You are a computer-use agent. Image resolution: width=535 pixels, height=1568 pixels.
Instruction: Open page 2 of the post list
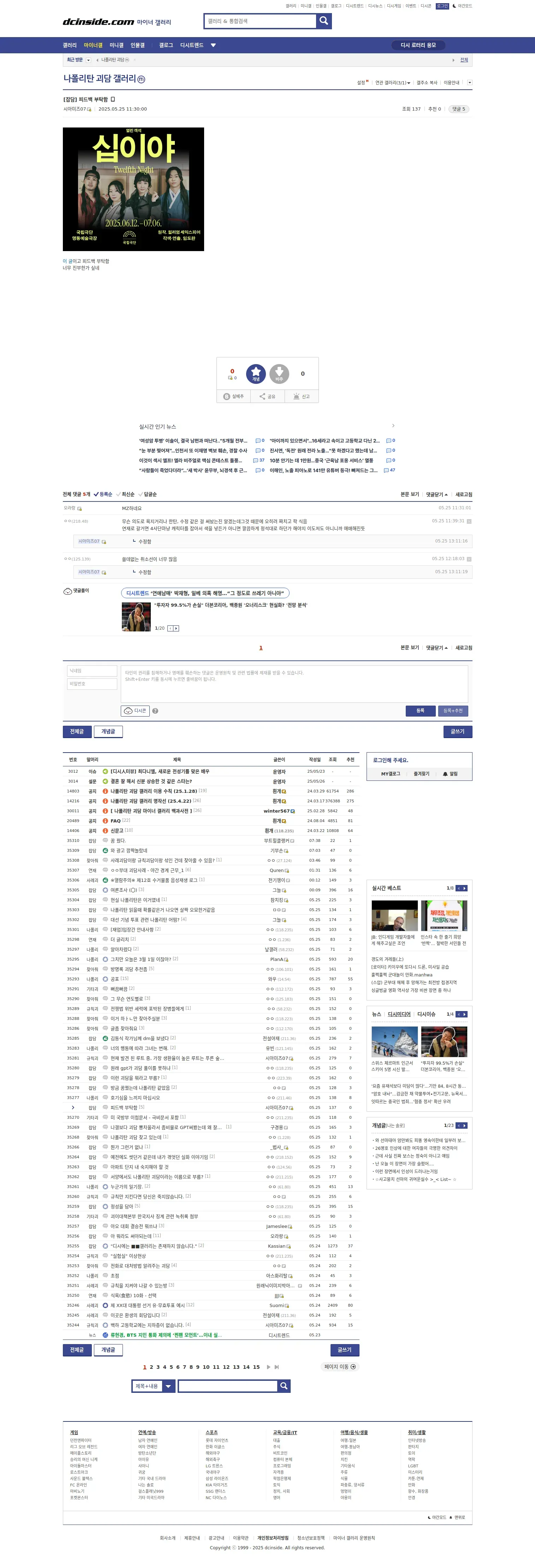pos(151,1367)
